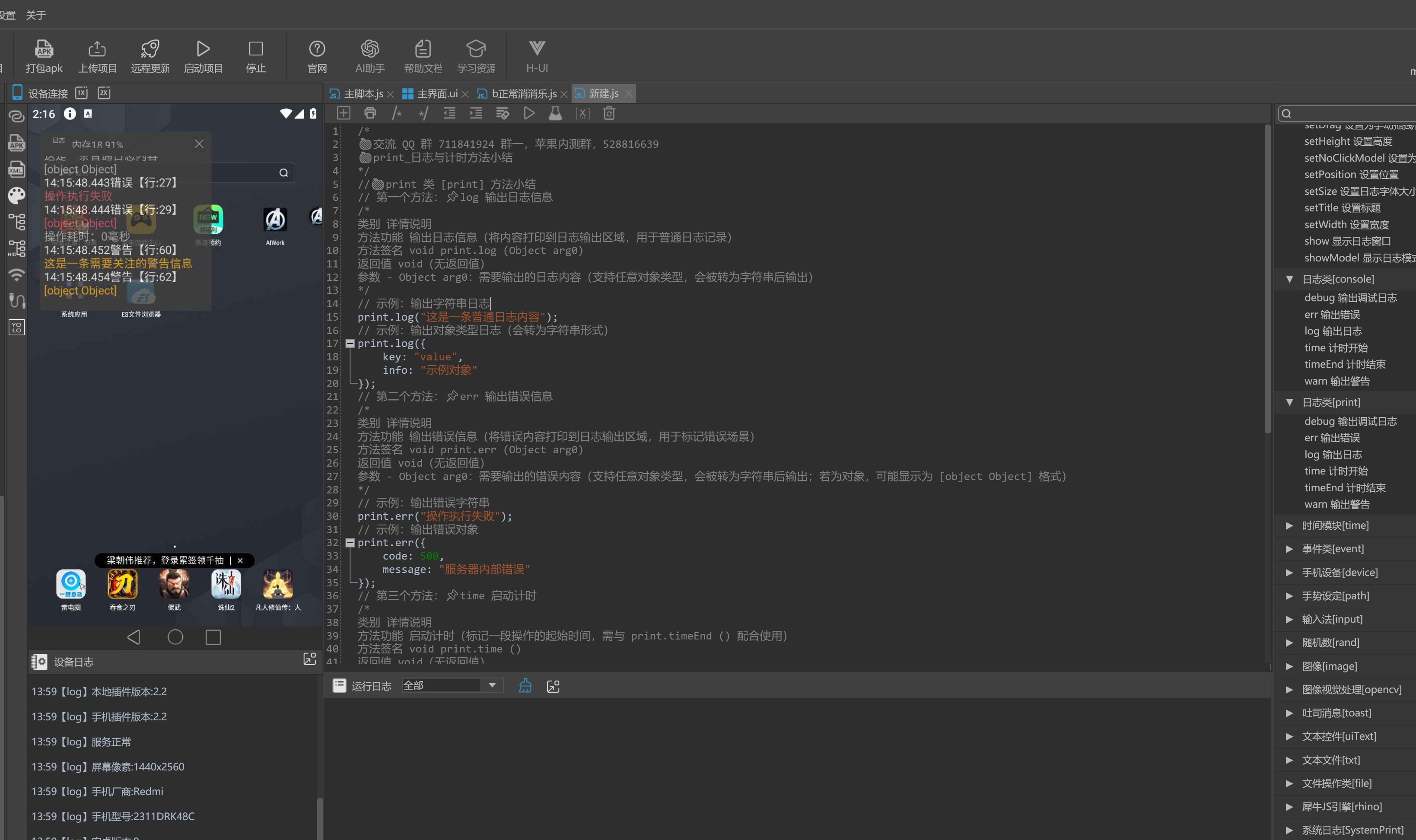Viewport: 1416px width, 840px height.
Task: Open the color palette tool in the sidebar
Action: point(16,195)
